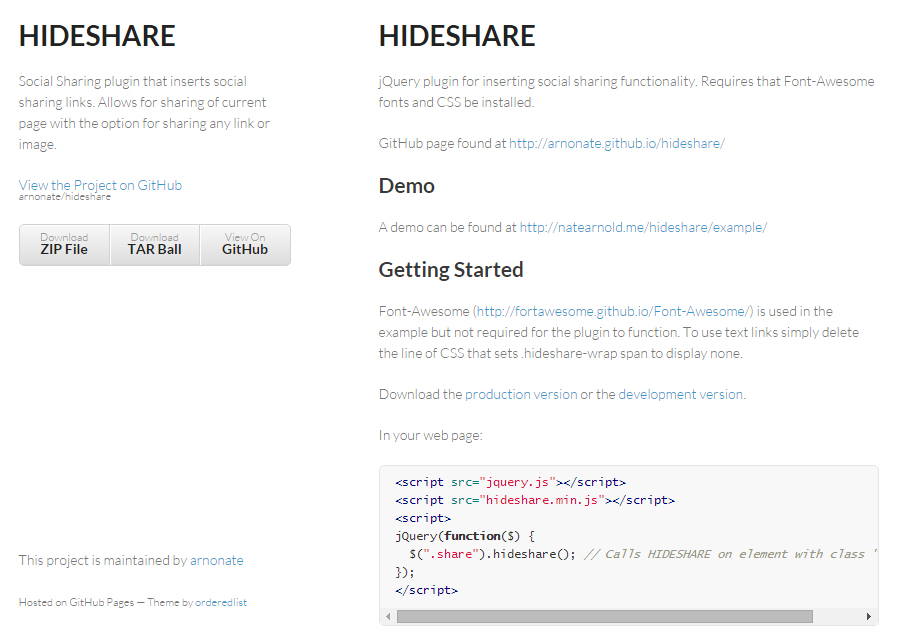Open the natearnold.me demo example link
This screenshot has width=897, height=639.
click(x=644, y=227)
